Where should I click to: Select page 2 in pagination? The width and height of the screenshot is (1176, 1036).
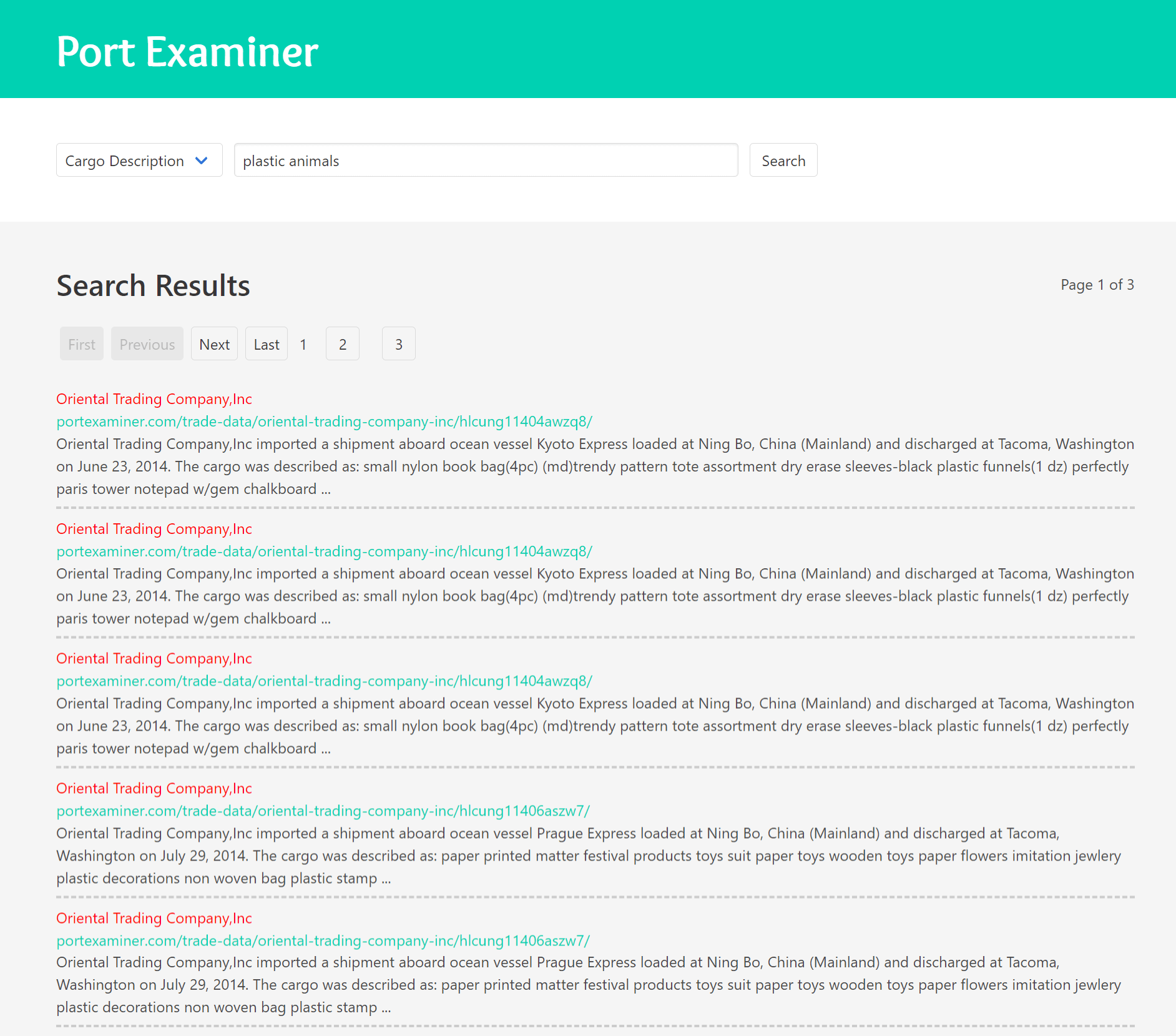[343, 344]
